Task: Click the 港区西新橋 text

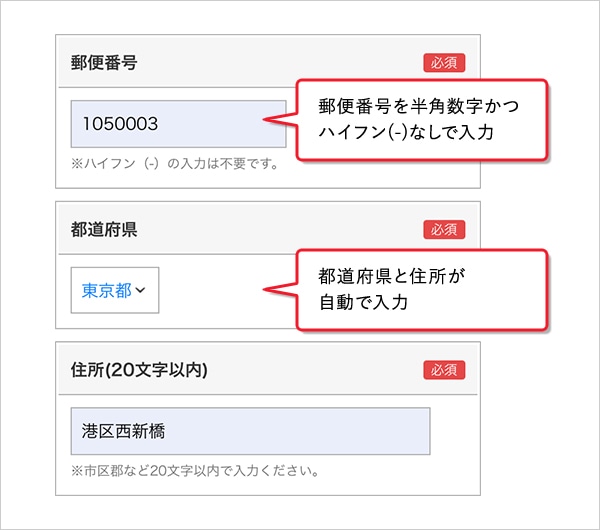Action: click(x=124, y=431)
